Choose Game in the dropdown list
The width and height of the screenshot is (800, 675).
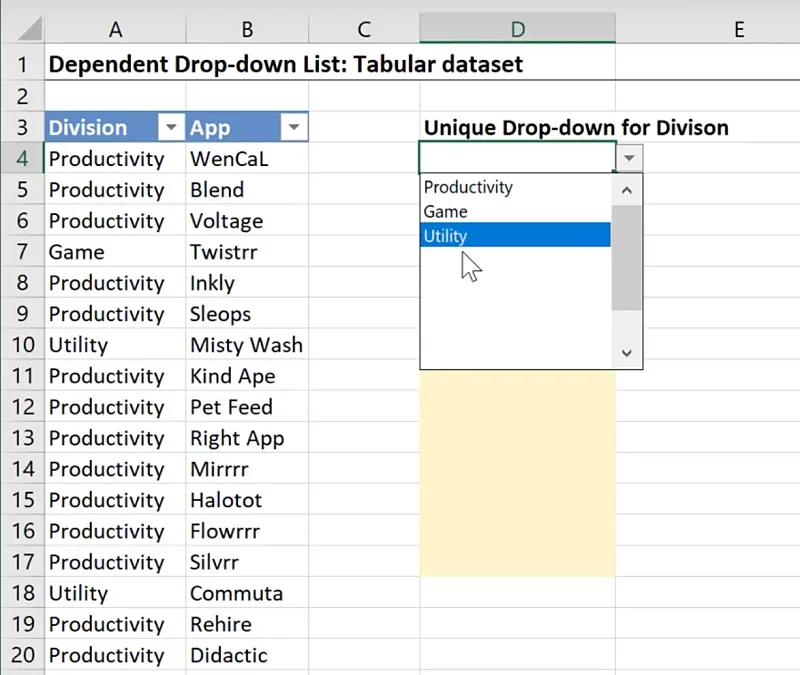coord(446,211)
